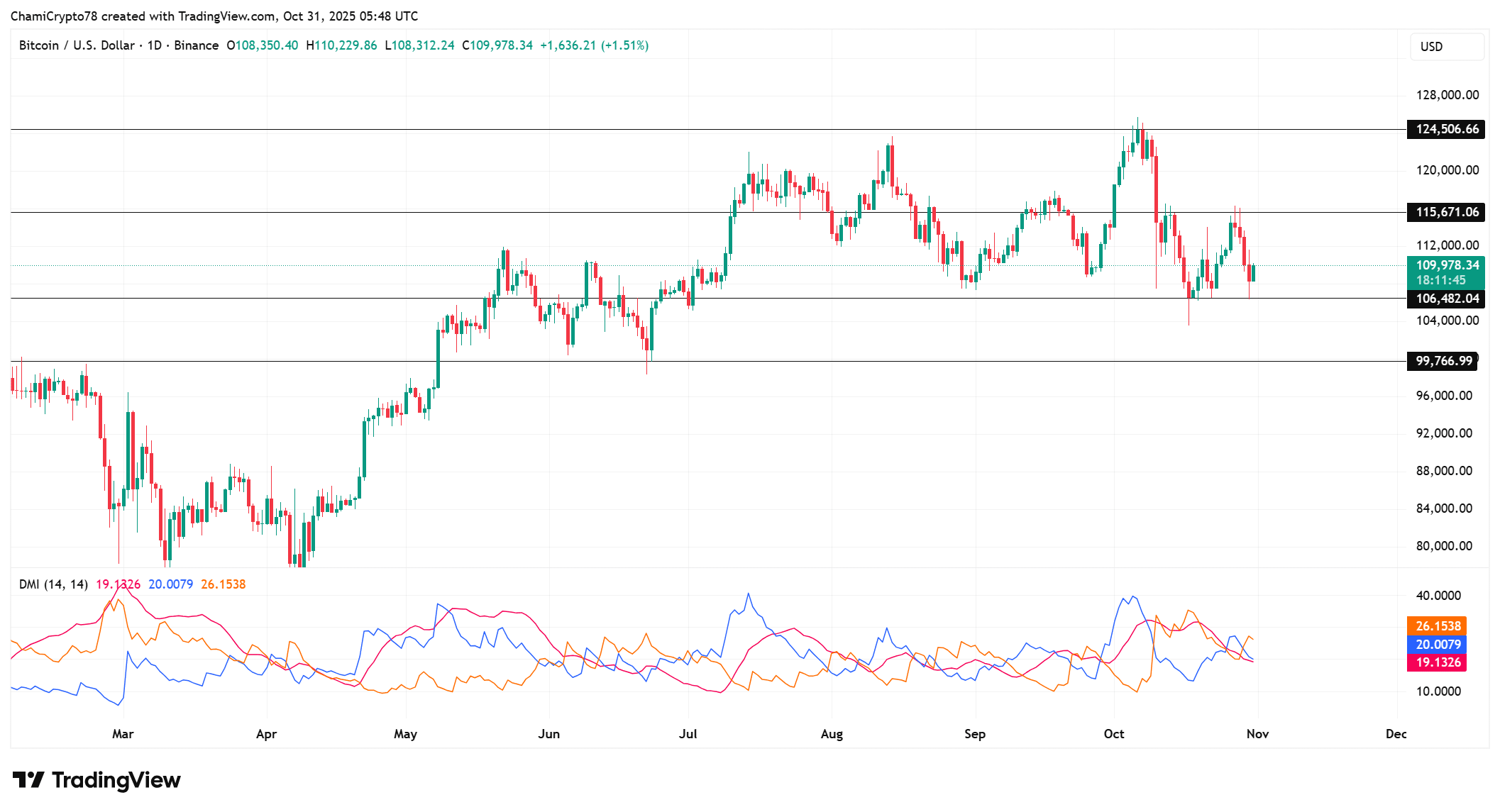The height and width of the screenshot is (812, 1500).
Task: Click the Oct label on time axis
Action: click(1113, 734)
